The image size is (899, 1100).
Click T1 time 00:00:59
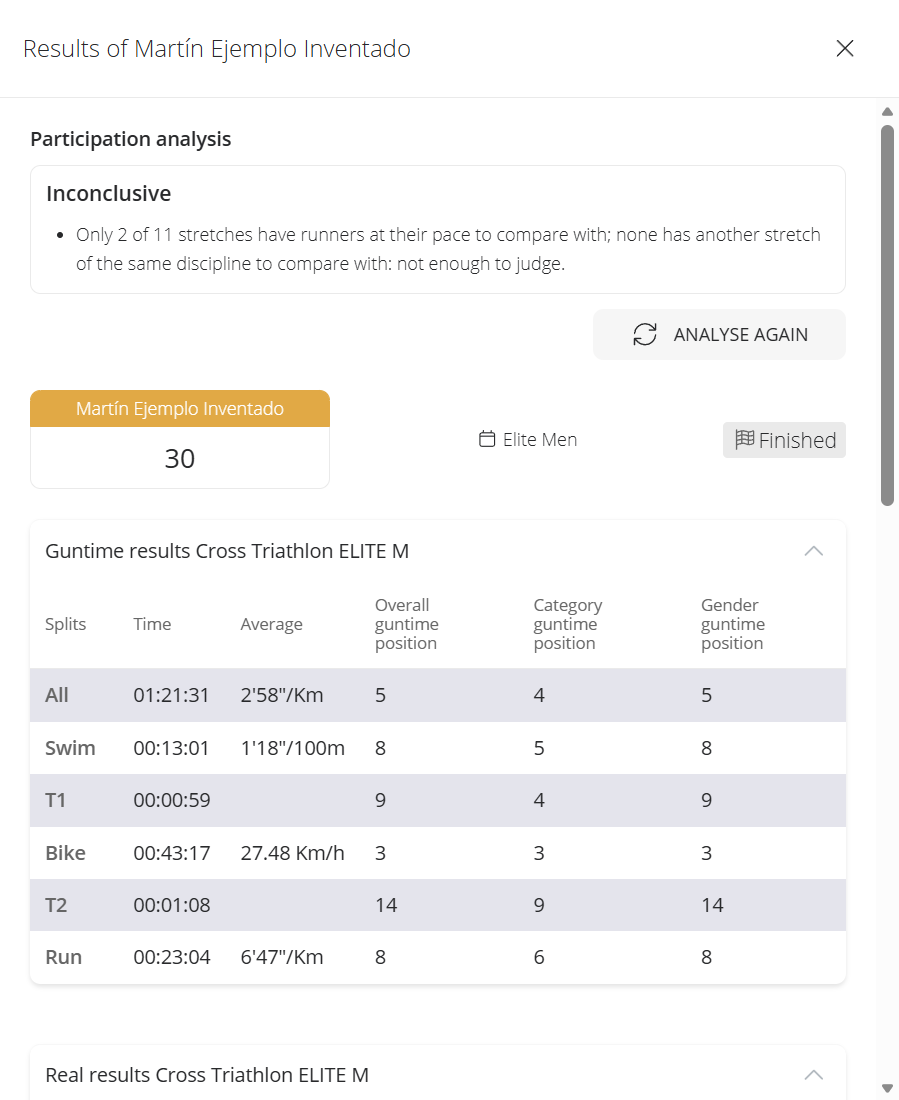172,800
